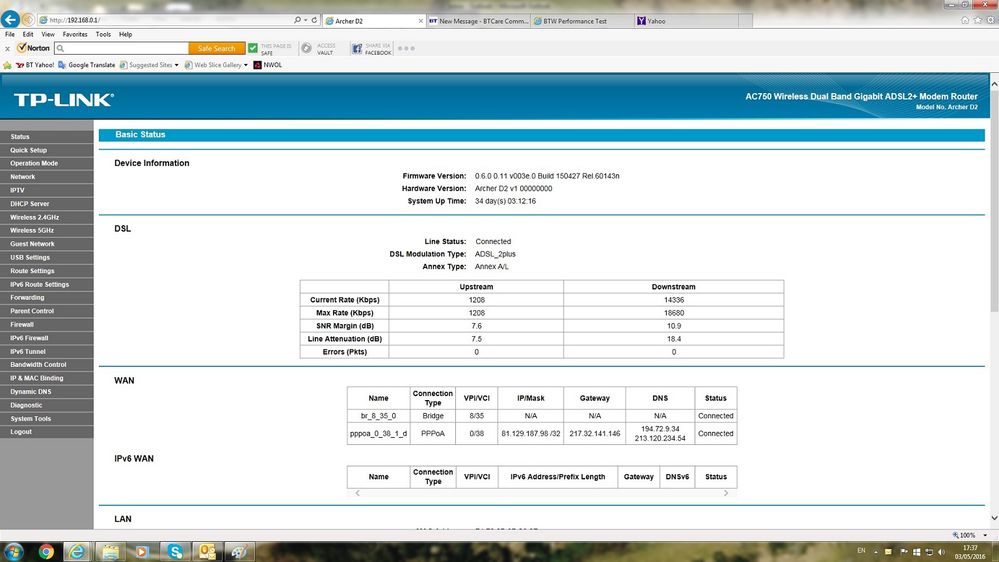Click the Share via Facebook icon
Screen dimensions: 999x562
pos(357,48)
